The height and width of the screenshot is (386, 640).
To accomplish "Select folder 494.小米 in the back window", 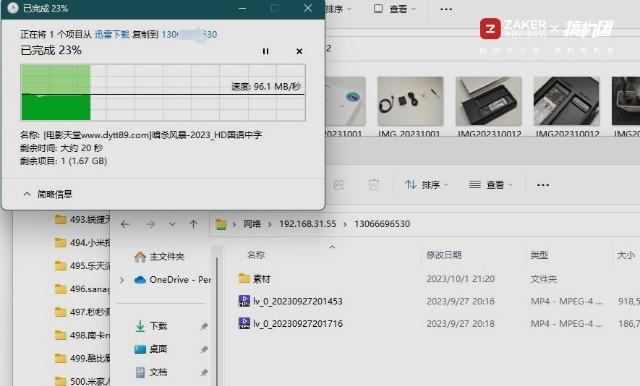I will coord(82,243).
